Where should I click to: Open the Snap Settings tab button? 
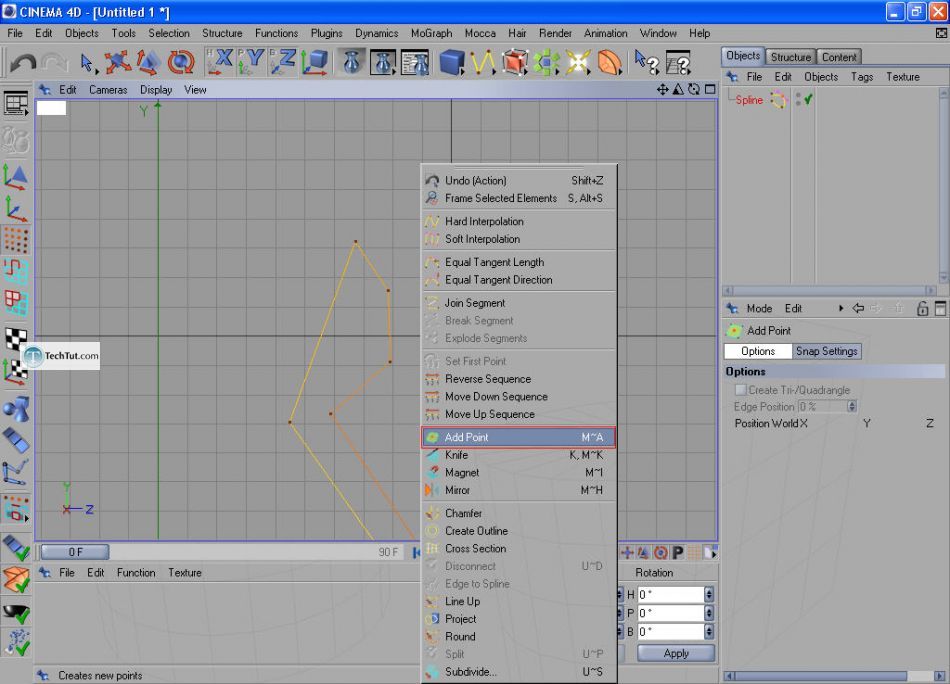pos(826,351)
